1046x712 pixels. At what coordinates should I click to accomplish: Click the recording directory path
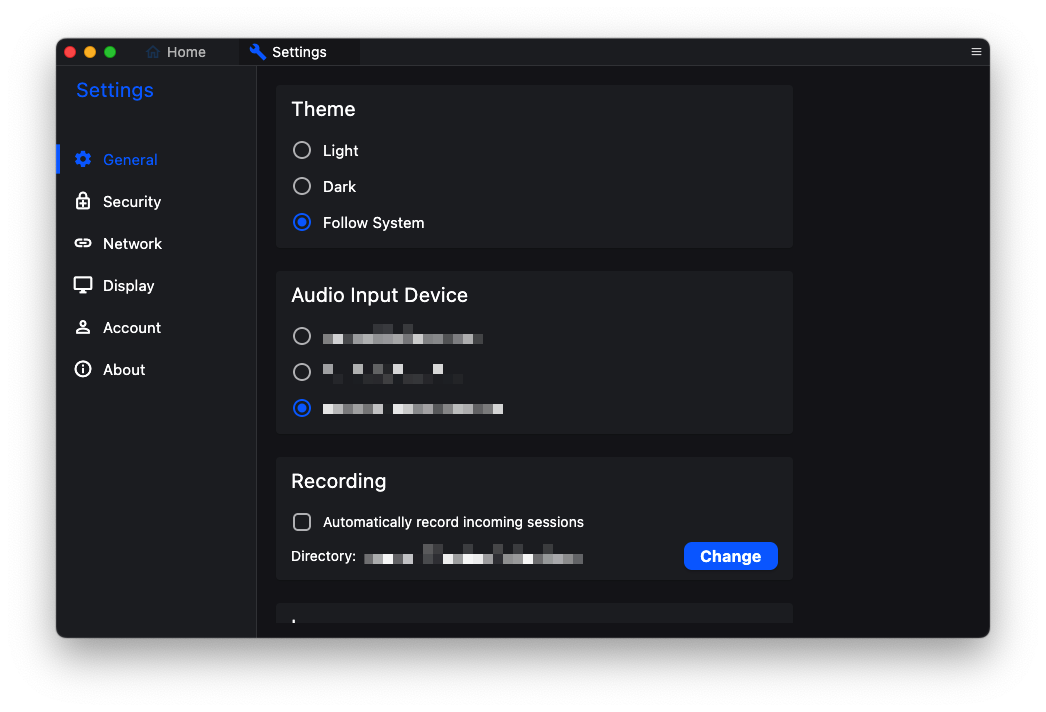tap(475, 557)
